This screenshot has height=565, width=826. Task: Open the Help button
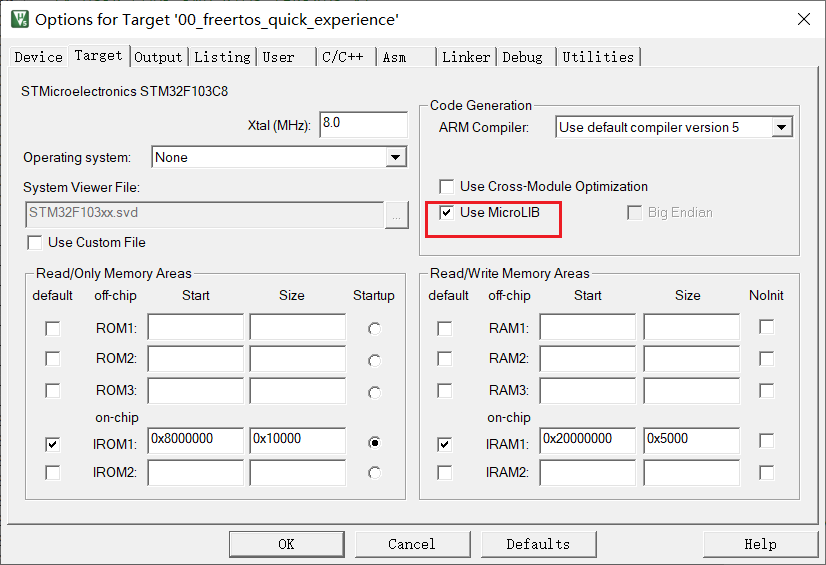[761, 544]
